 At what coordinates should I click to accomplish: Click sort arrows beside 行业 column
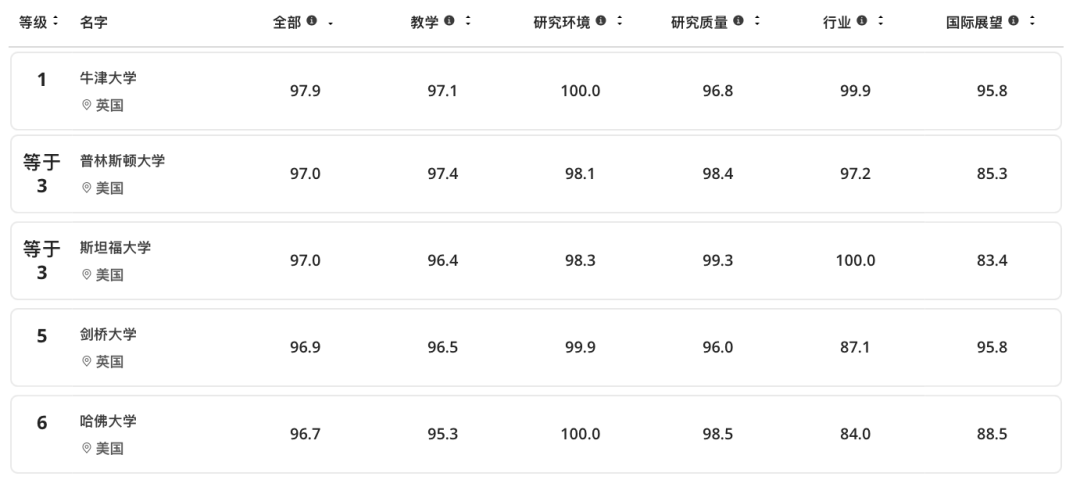coord(880,21)
